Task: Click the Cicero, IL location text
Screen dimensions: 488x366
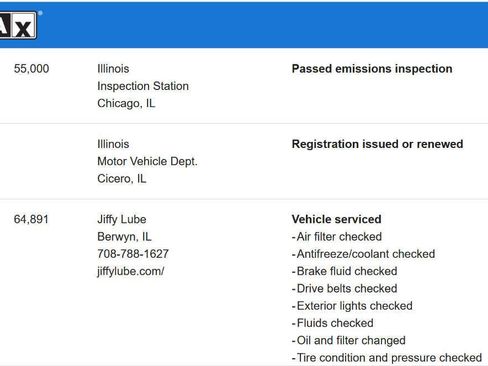Action: pos(122,179)
